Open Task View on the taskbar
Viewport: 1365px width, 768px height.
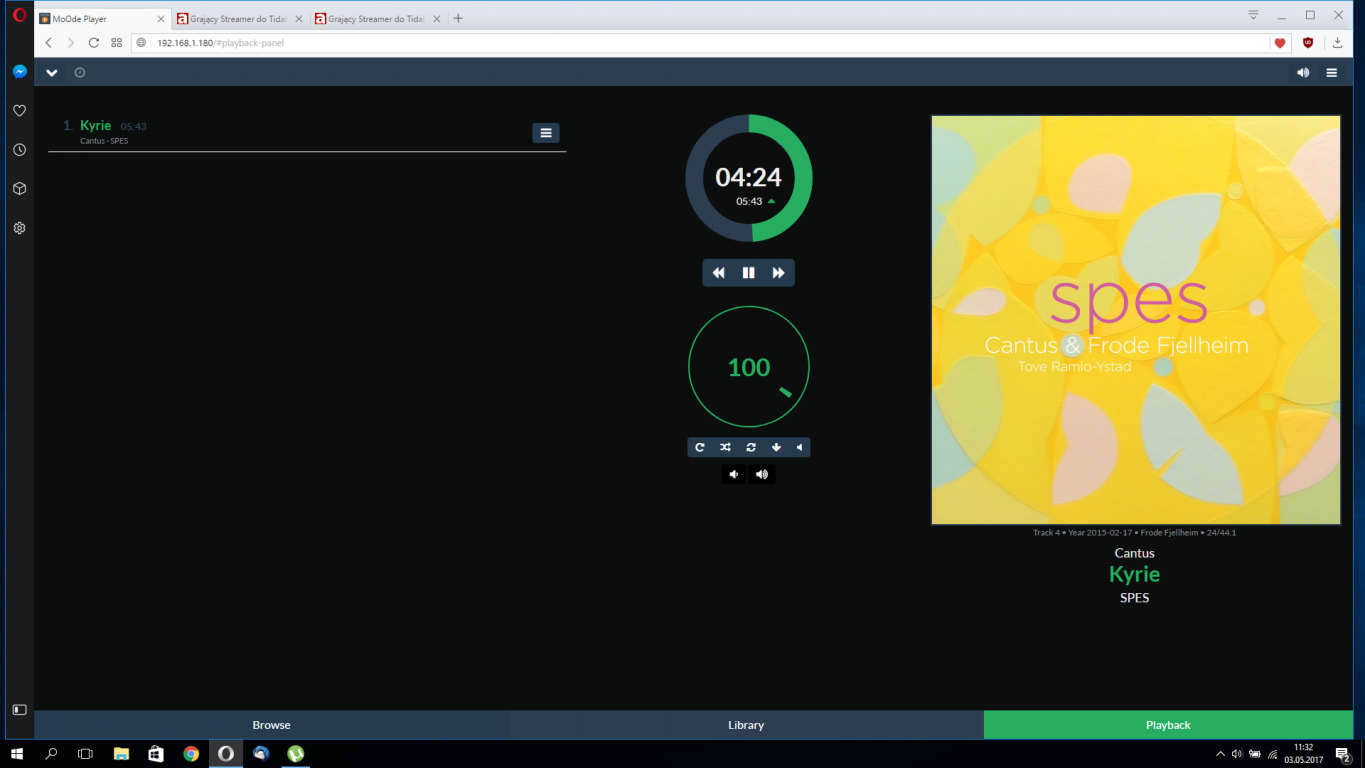click(86, 754)
